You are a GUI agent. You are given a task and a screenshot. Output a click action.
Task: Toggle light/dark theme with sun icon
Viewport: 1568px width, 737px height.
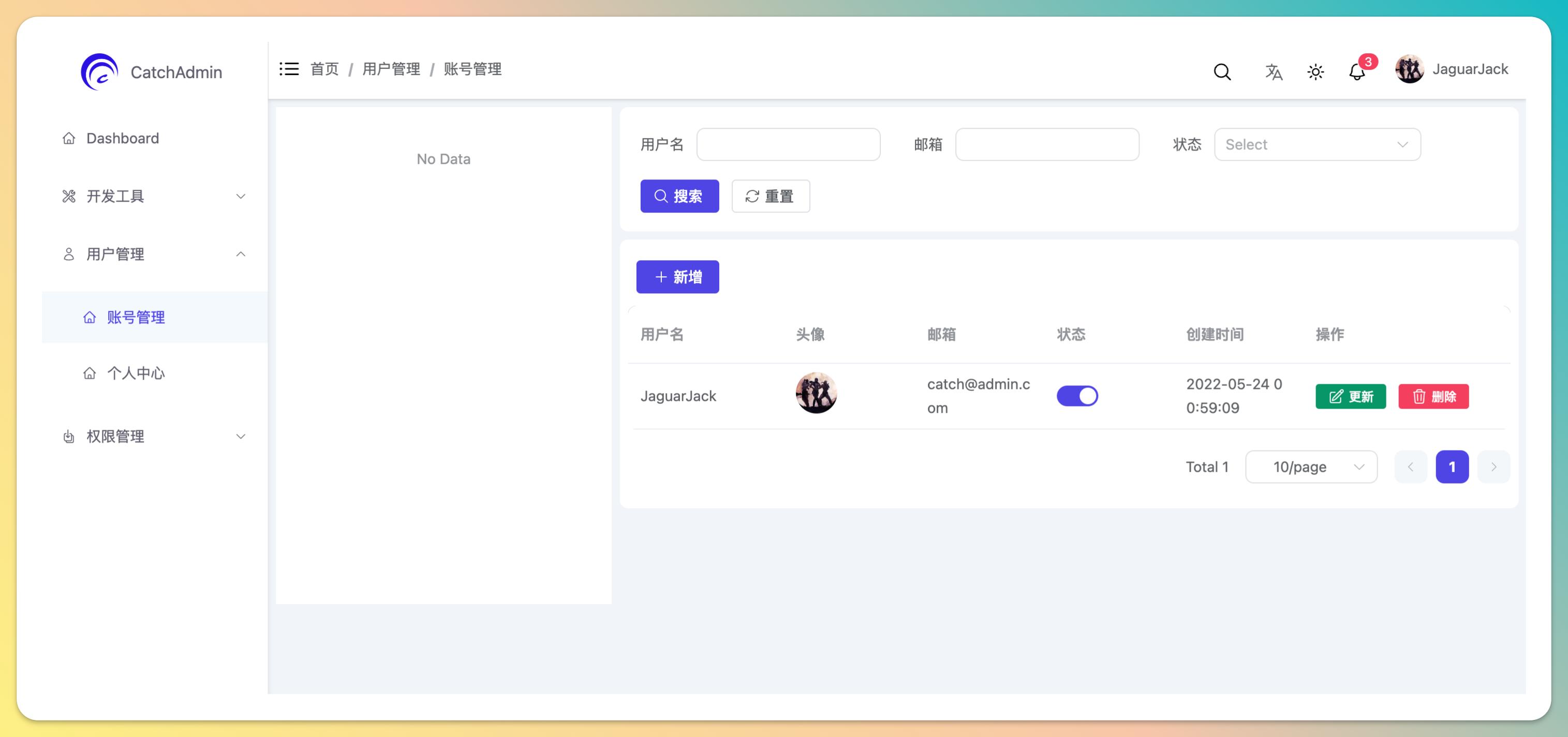coord(1316,72)
